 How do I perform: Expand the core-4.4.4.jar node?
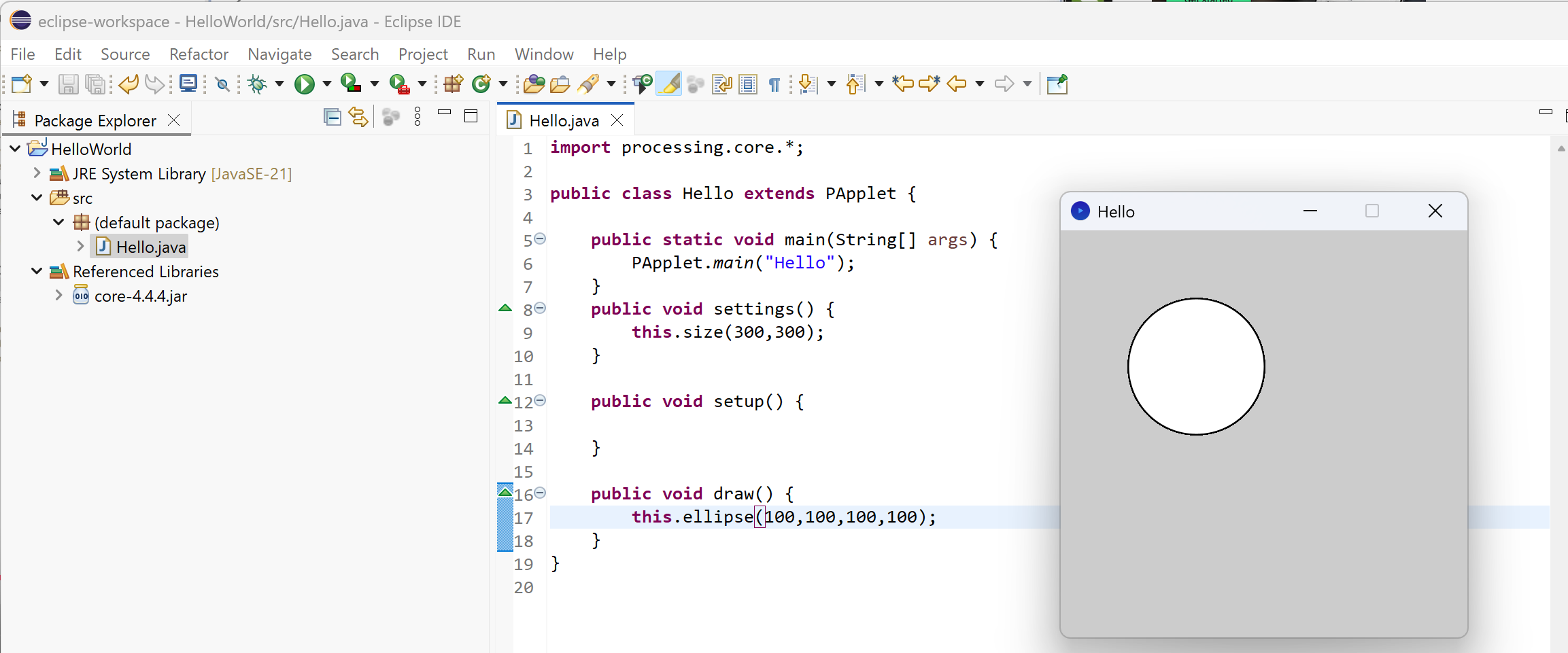point(58,295)
